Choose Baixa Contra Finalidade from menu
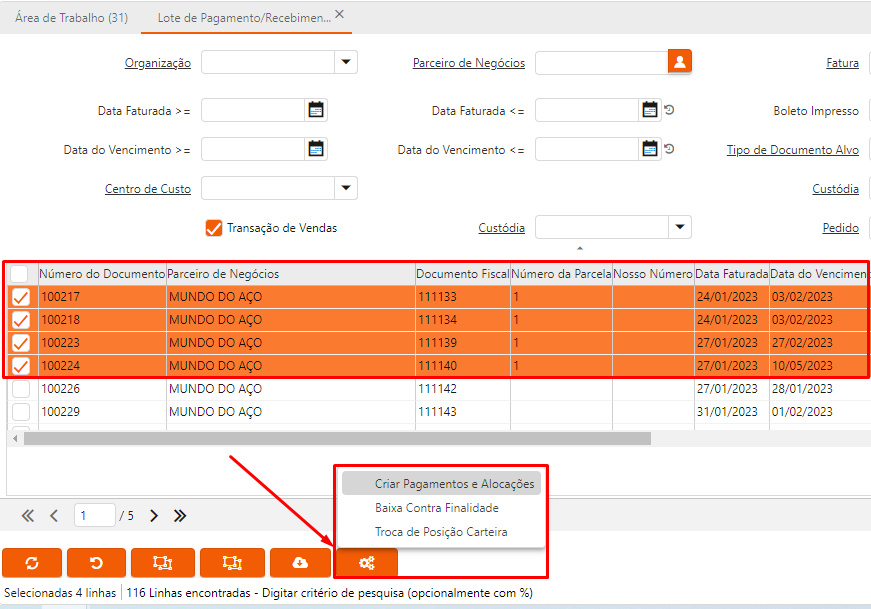Image resolution: width=871 pixels, height=609 pixels. 436,508
